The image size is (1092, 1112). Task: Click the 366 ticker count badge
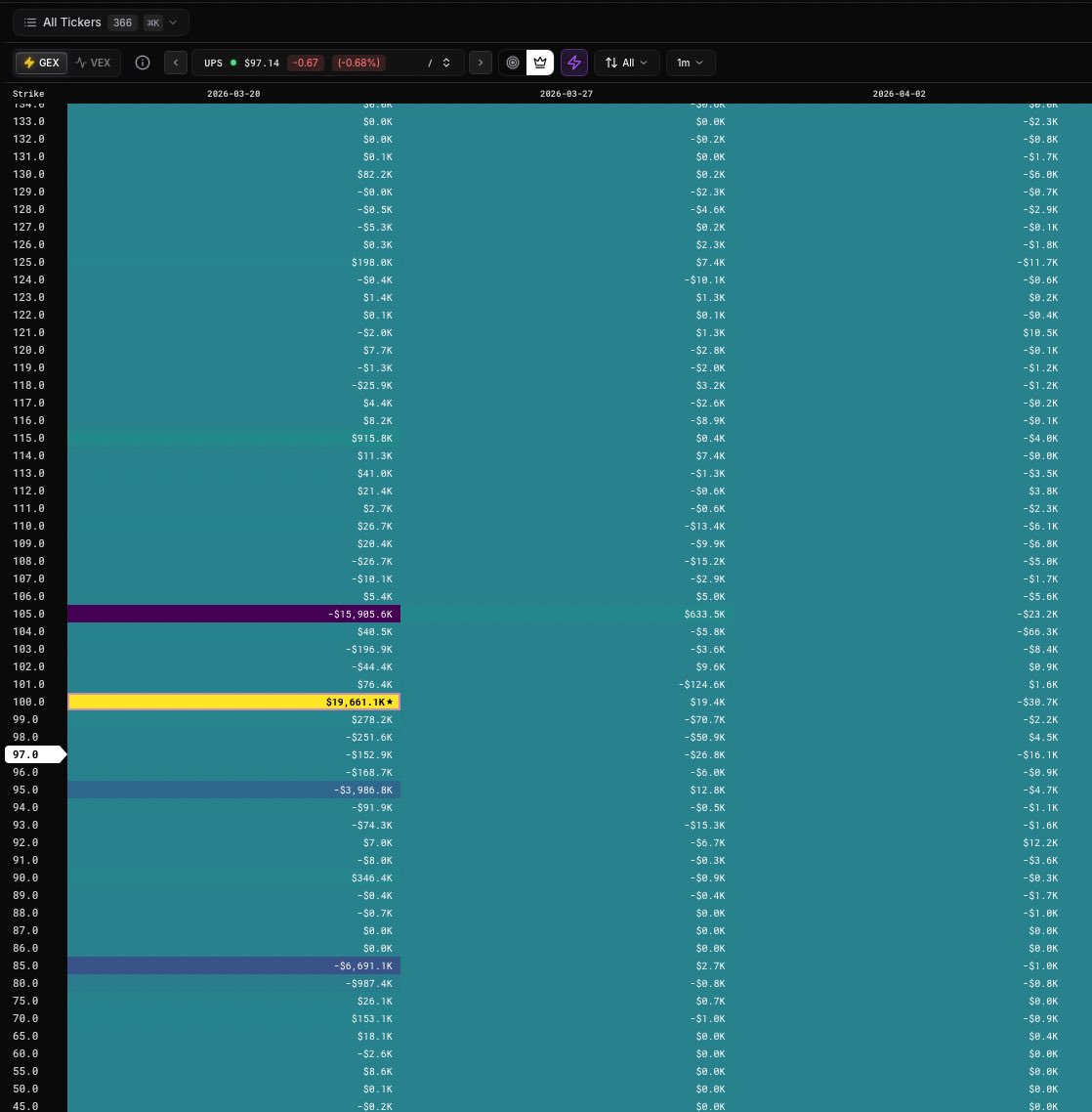coord(123,22)
